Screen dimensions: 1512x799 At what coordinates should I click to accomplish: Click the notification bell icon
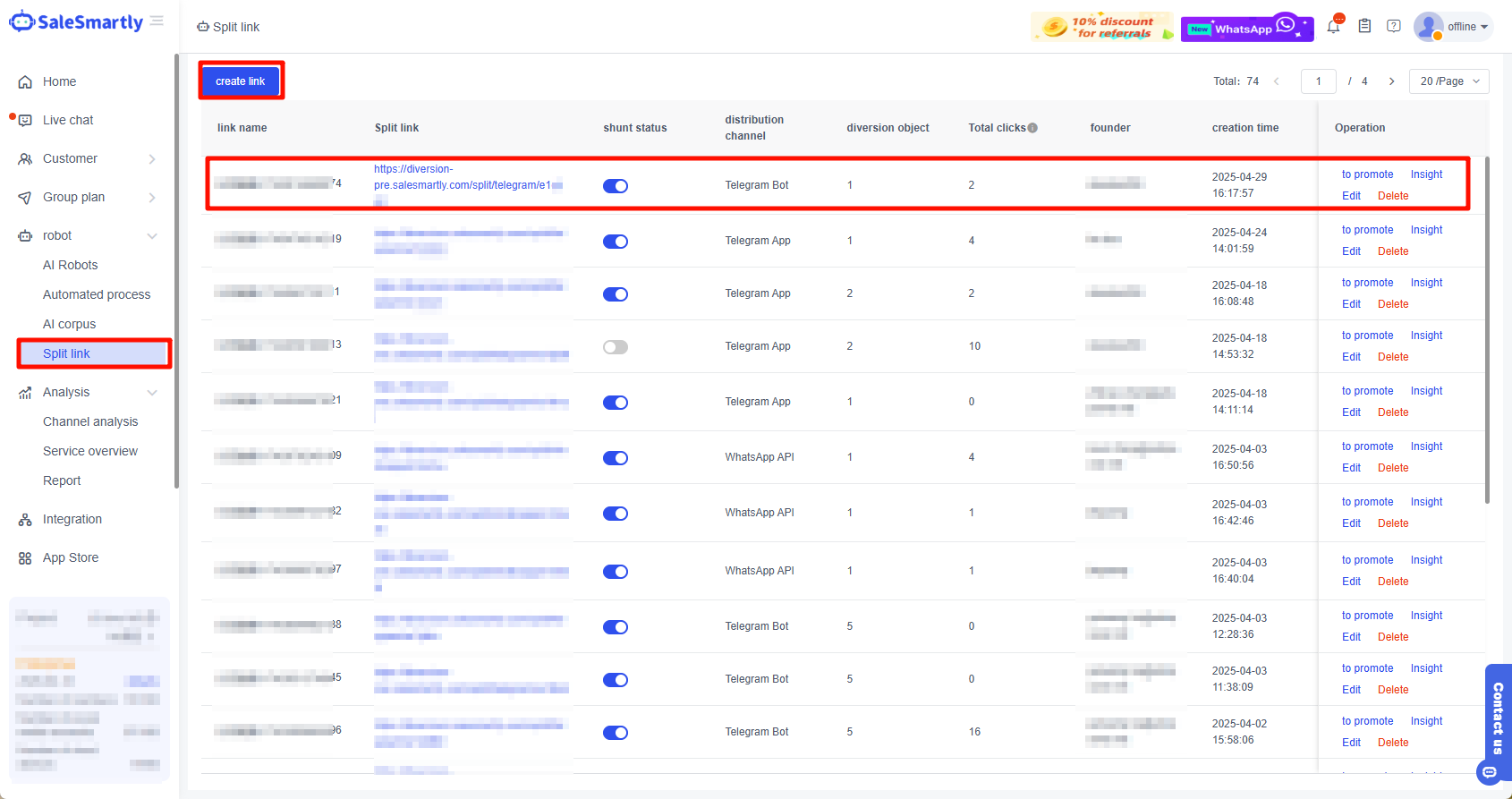(x=1333, y=27)
